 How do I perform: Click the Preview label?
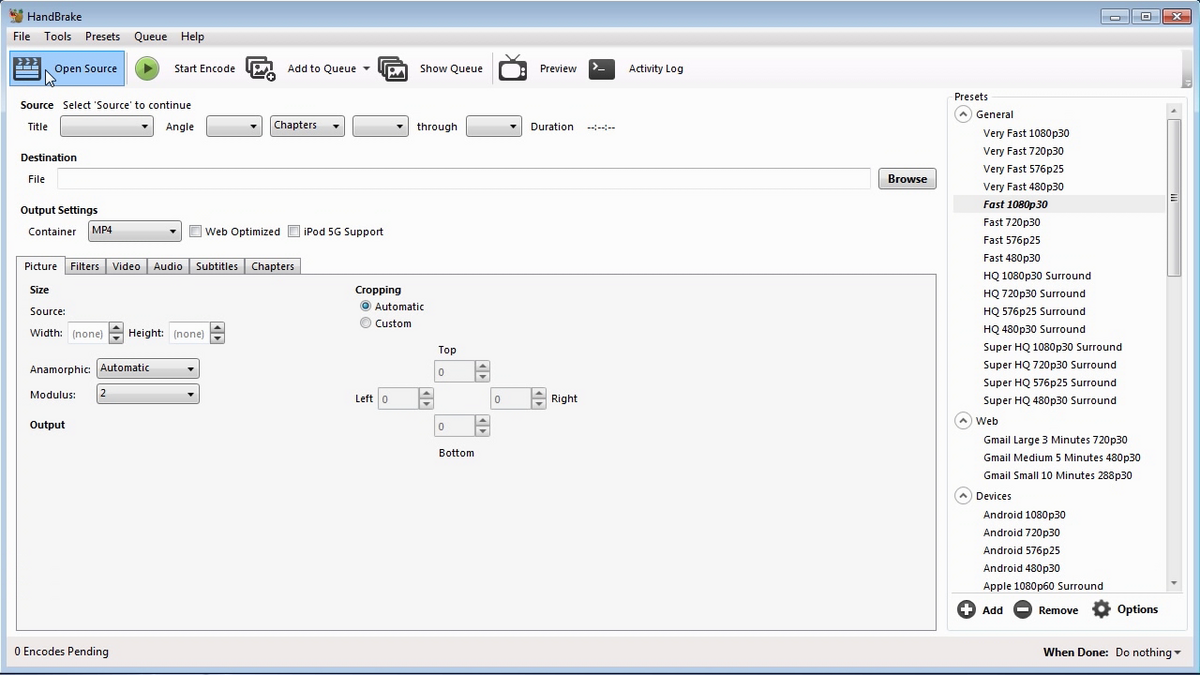coord(558,69)
